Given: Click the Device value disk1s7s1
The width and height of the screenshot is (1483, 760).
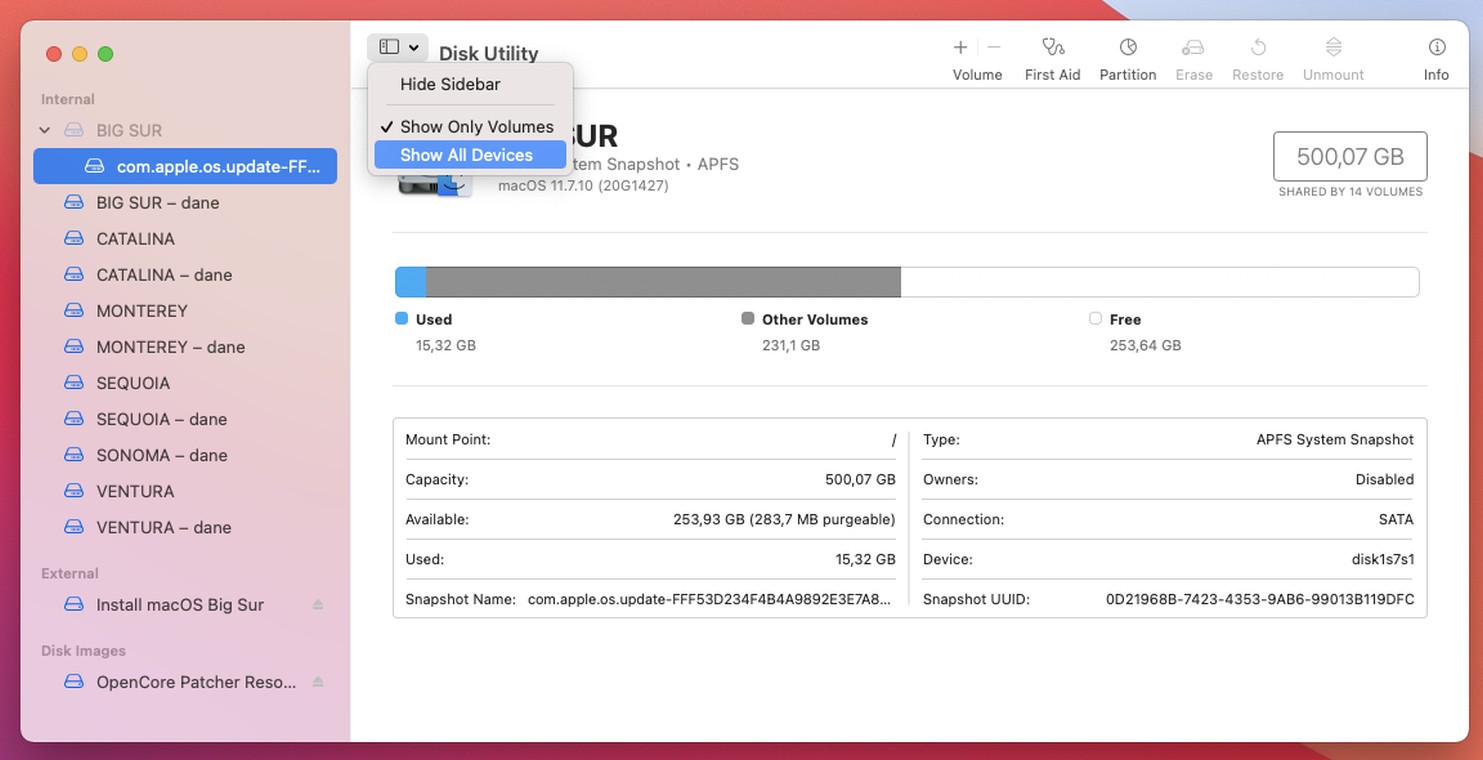Looking at the screenshot, I should 1383,560.
